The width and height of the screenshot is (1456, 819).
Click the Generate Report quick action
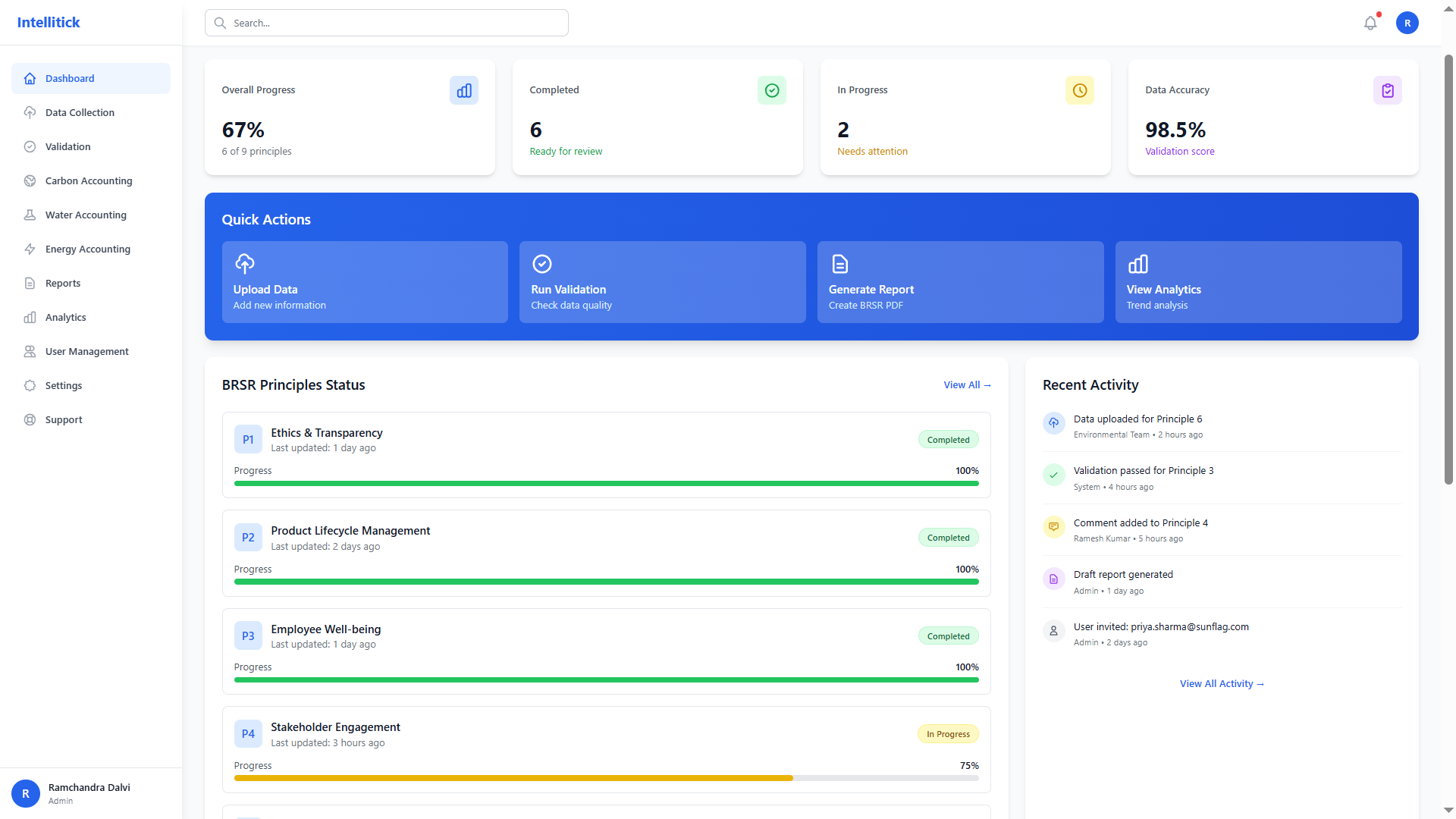click(960, 281)
